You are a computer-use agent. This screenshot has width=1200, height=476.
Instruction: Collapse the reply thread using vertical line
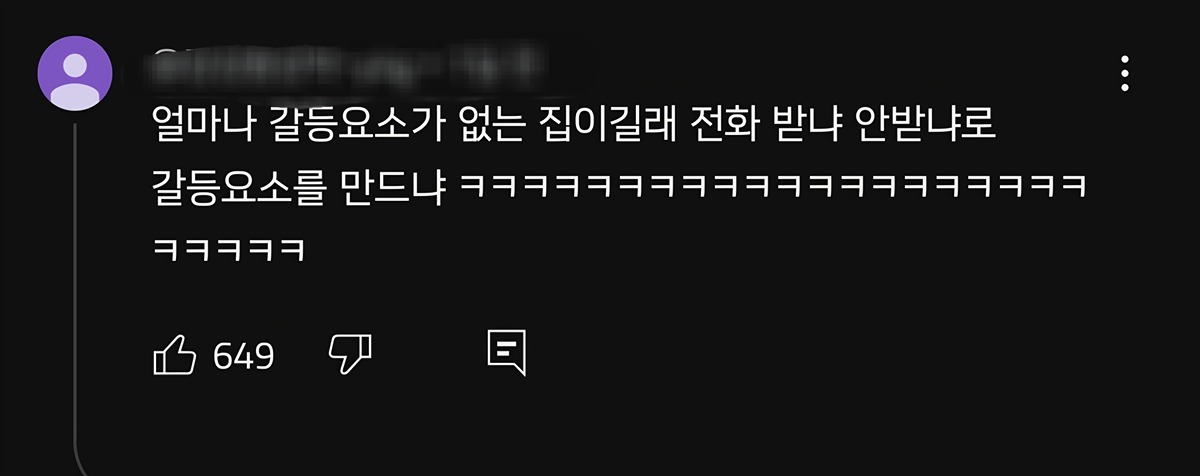75,290
